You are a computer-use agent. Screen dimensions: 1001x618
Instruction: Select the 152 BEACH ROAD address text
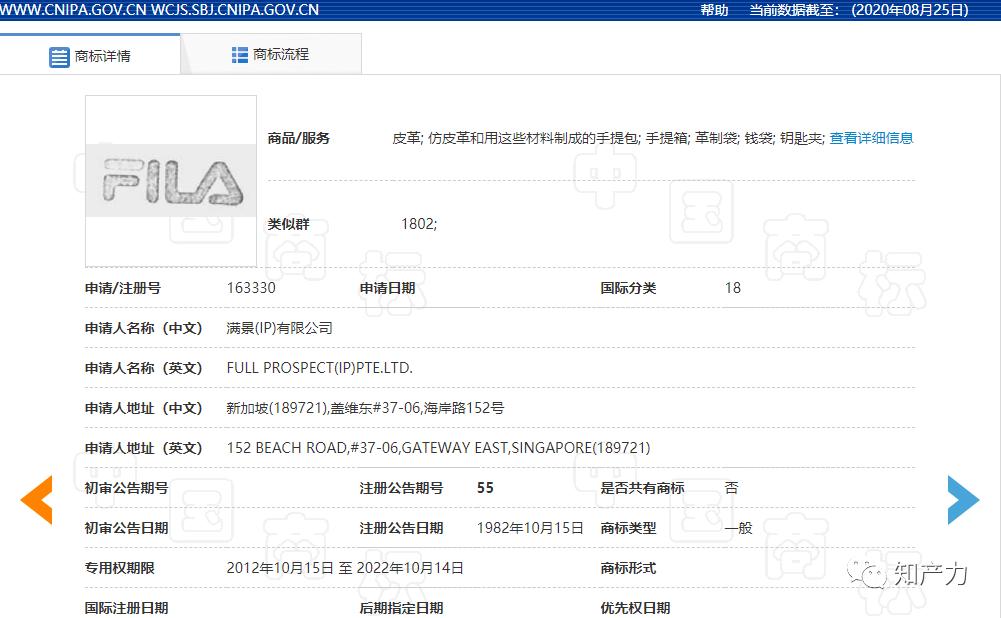coord(439,448)
